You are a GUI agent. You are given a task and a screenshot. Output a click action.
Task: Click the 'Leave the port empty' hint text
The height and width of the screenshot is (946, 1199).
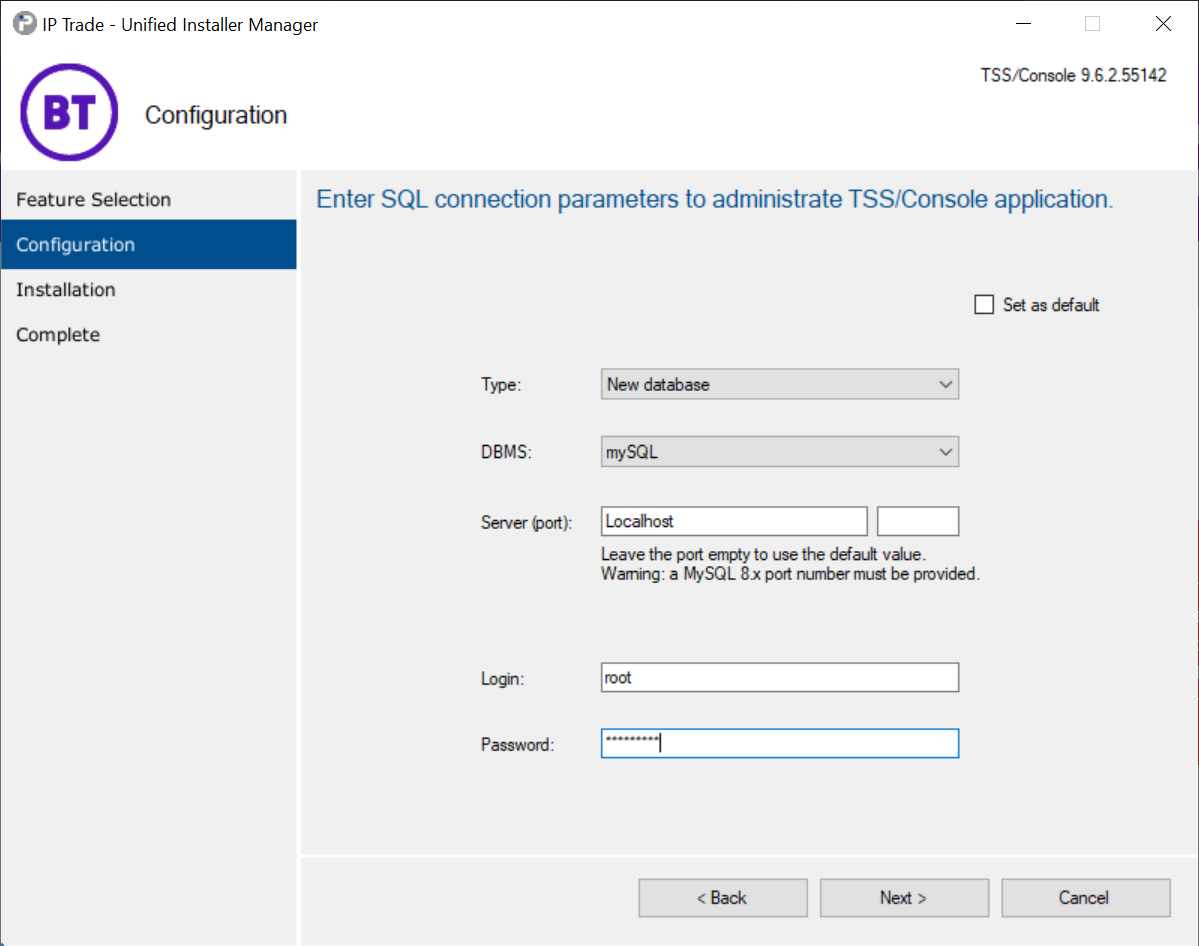click(763, 554)
